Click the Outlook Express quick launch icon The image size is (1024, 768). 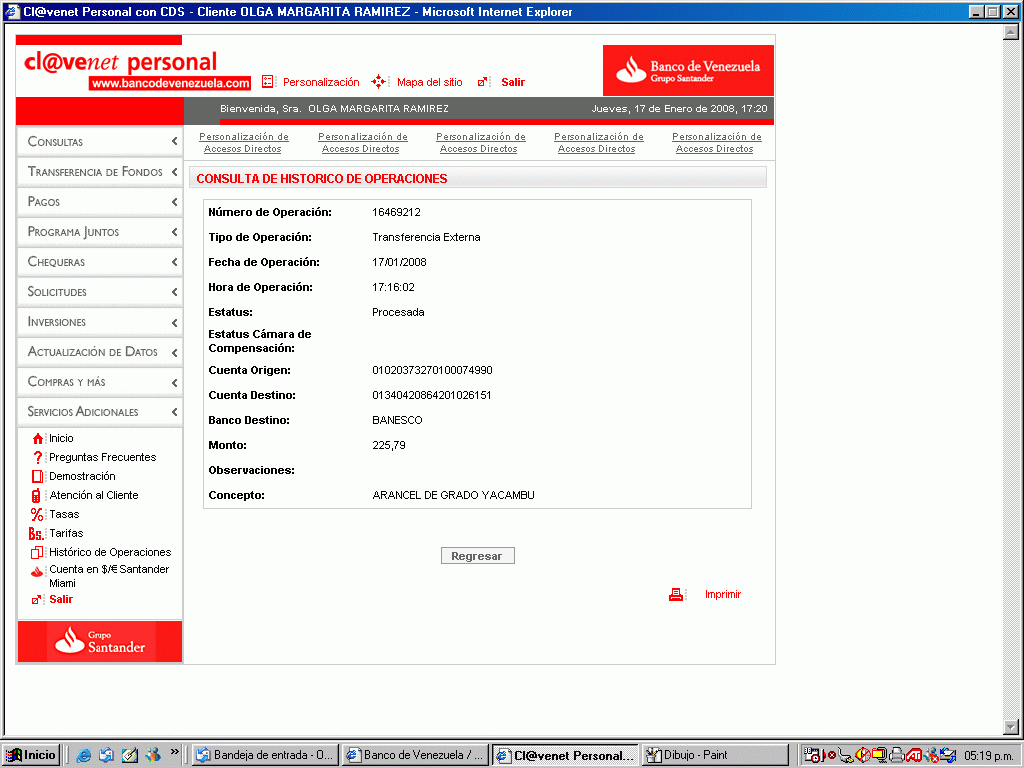106,755
